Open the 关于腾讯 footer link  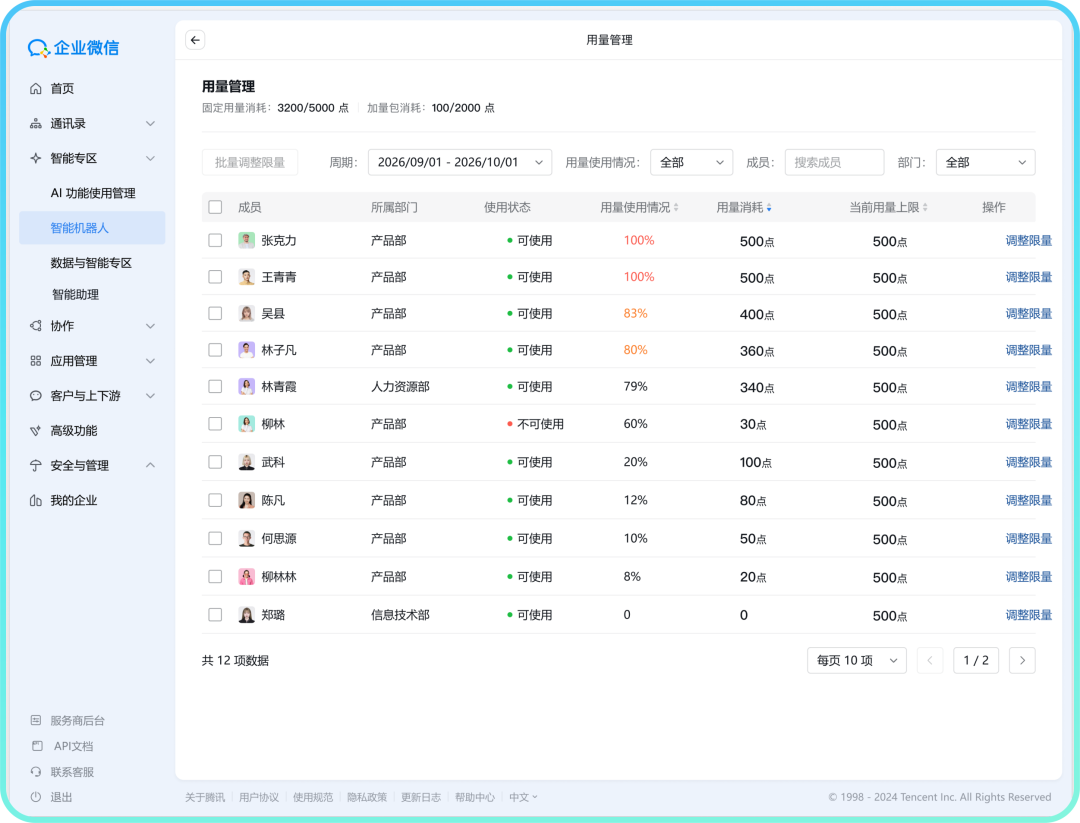[x=205, y=798]
